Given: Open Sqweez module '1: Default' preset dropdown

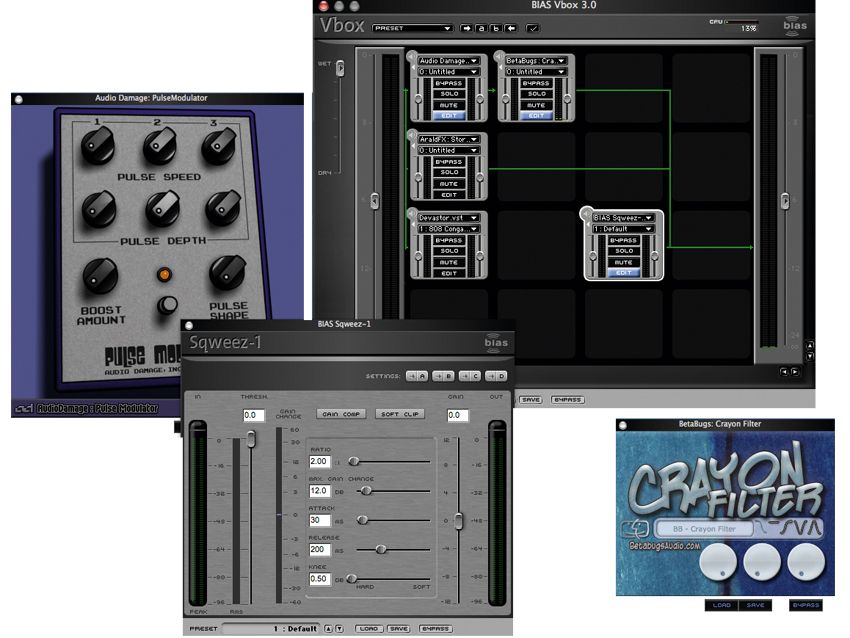Looking at the screenshot, I should coord(623,229).
